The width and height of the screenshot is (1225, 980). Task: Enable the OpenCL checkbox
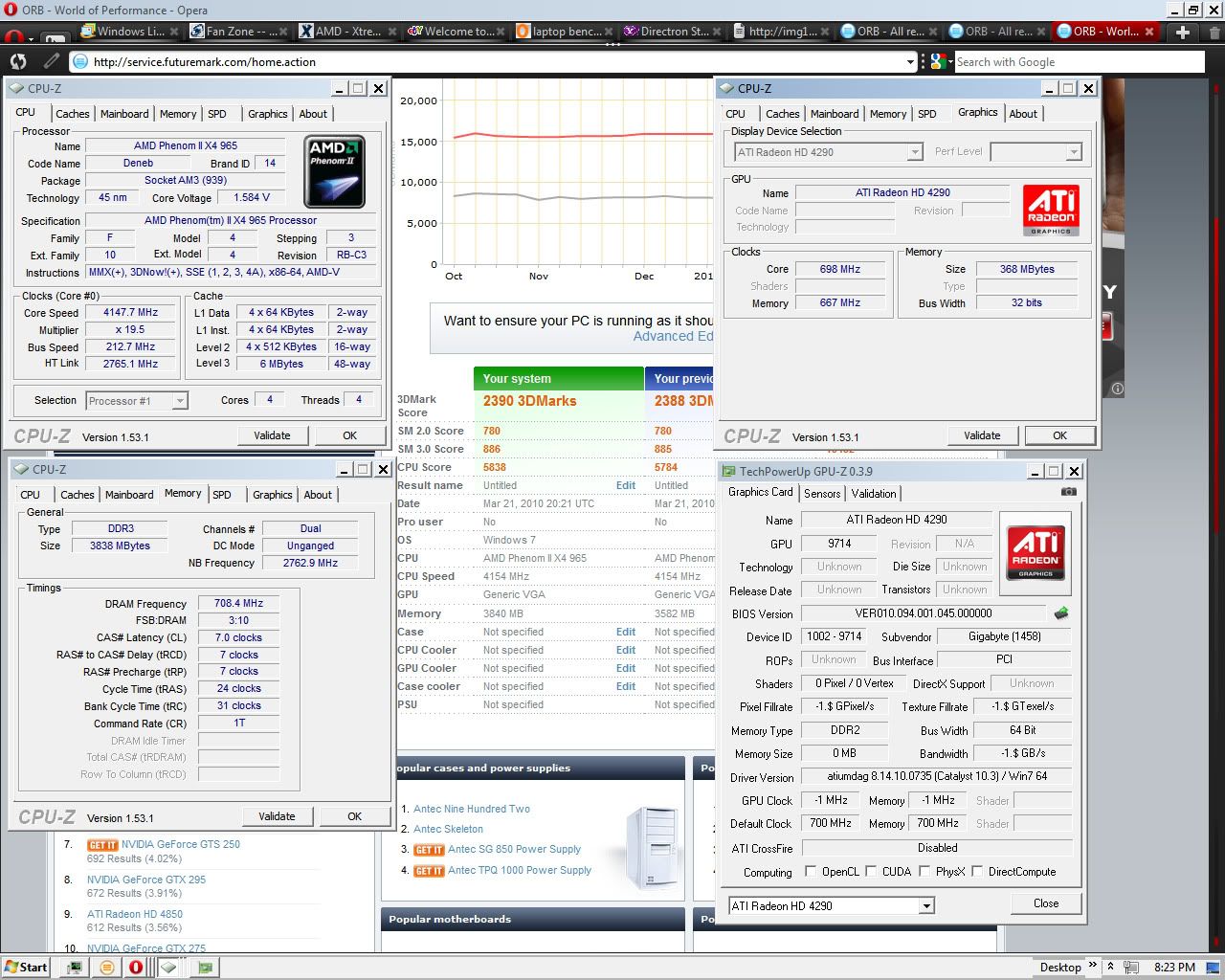click(811, 872)
